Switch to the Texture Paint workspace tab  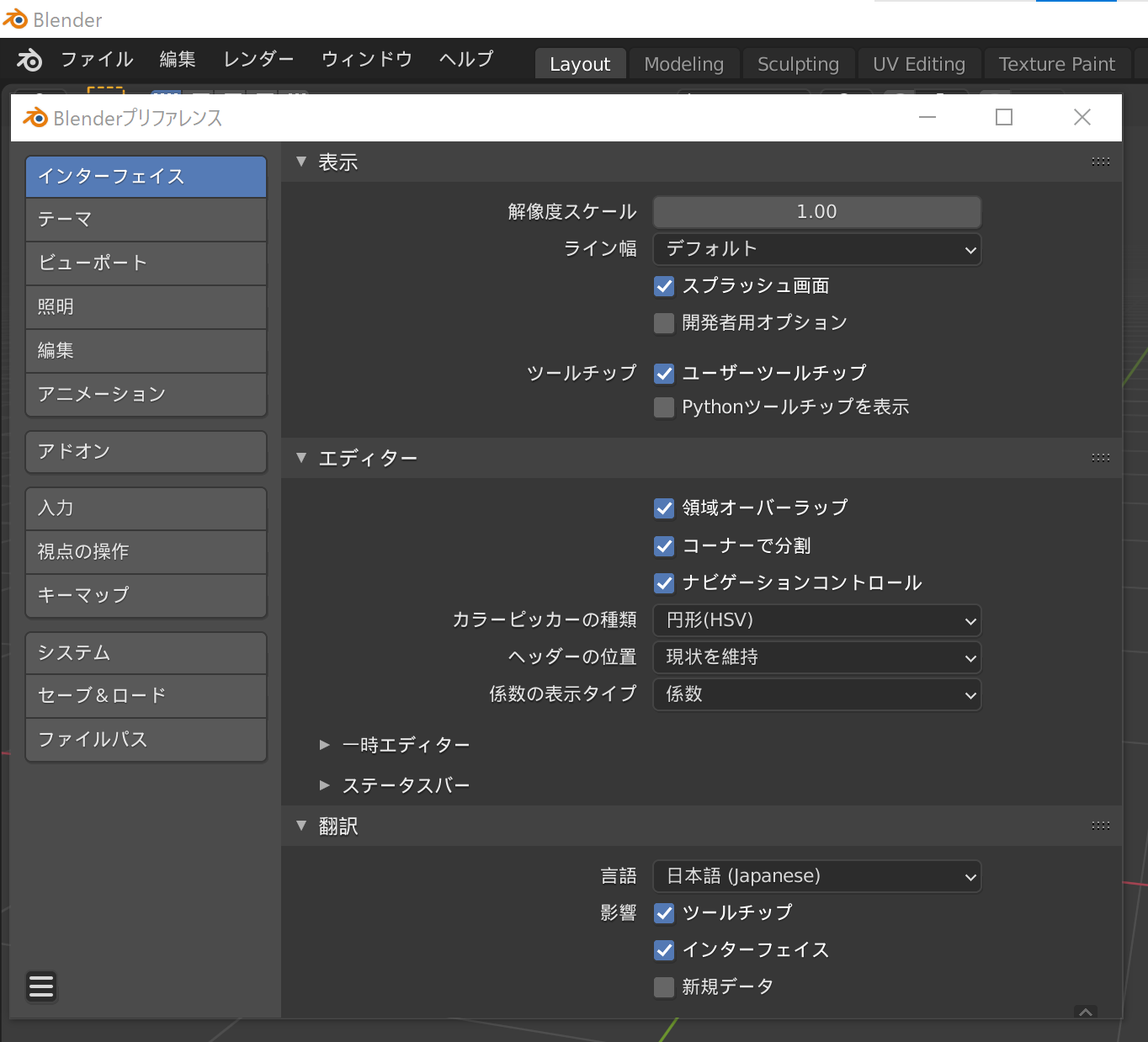coord(1057,64)
